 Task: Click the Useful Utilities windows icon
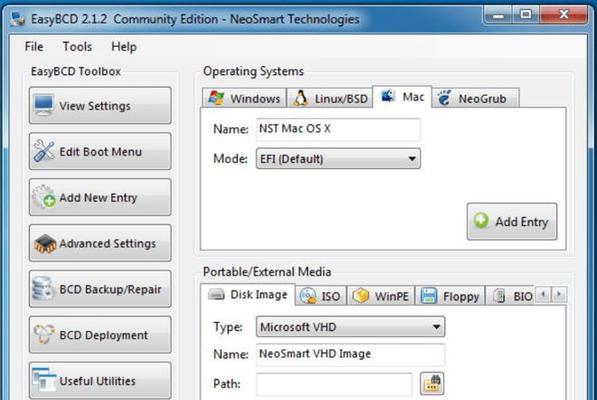[44, 379]
